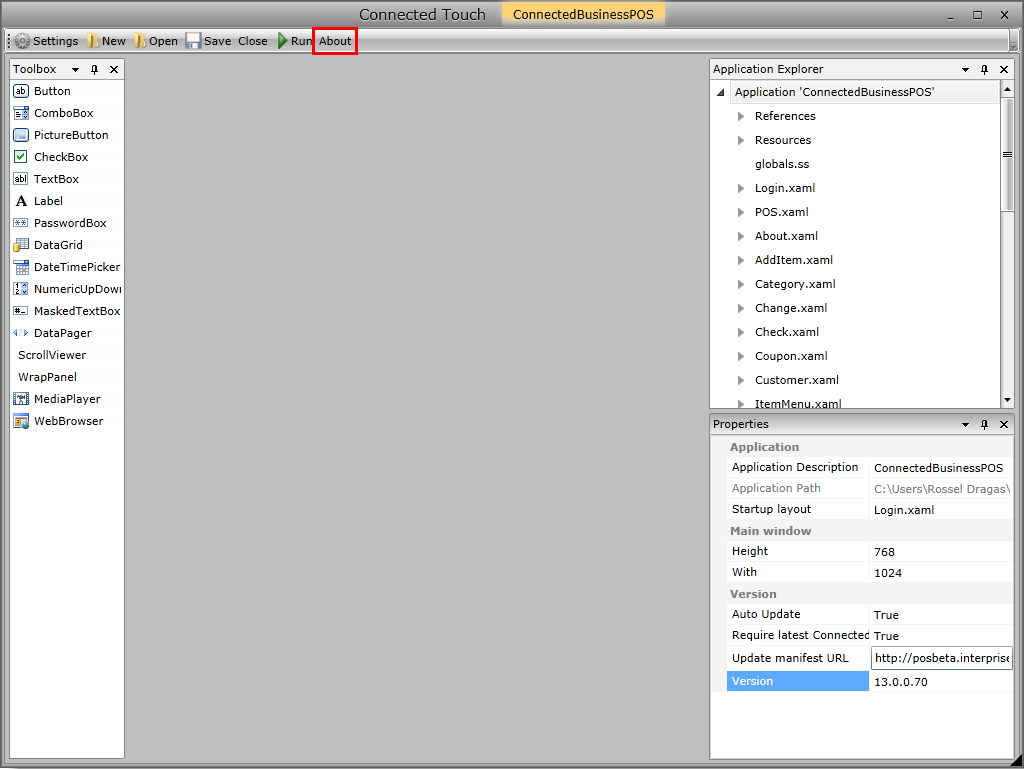
Task: Open the About toolbar item
Action: pyautogui.click(x=335, y=41)
